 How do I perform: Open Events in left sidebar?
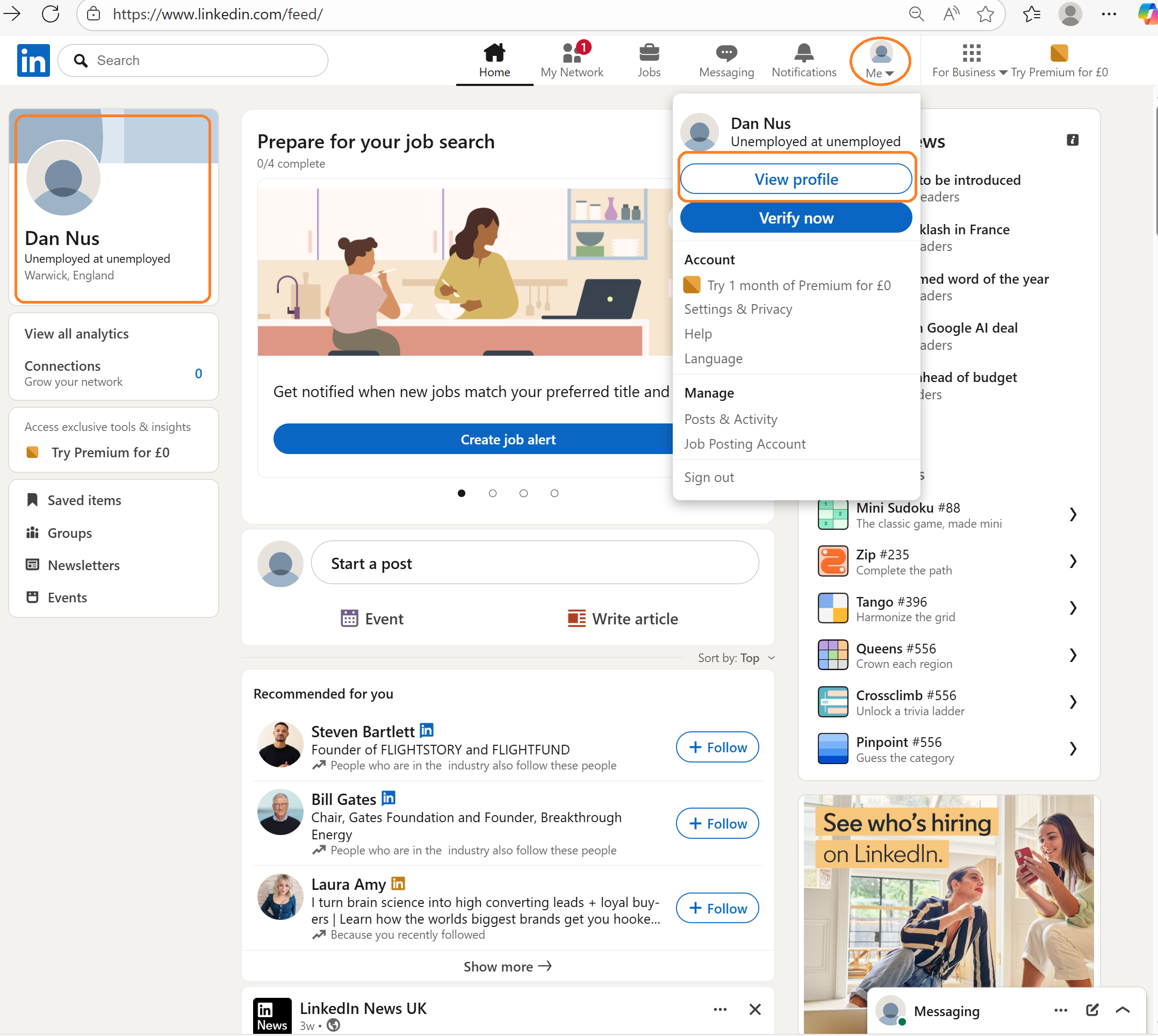point(56,598)
